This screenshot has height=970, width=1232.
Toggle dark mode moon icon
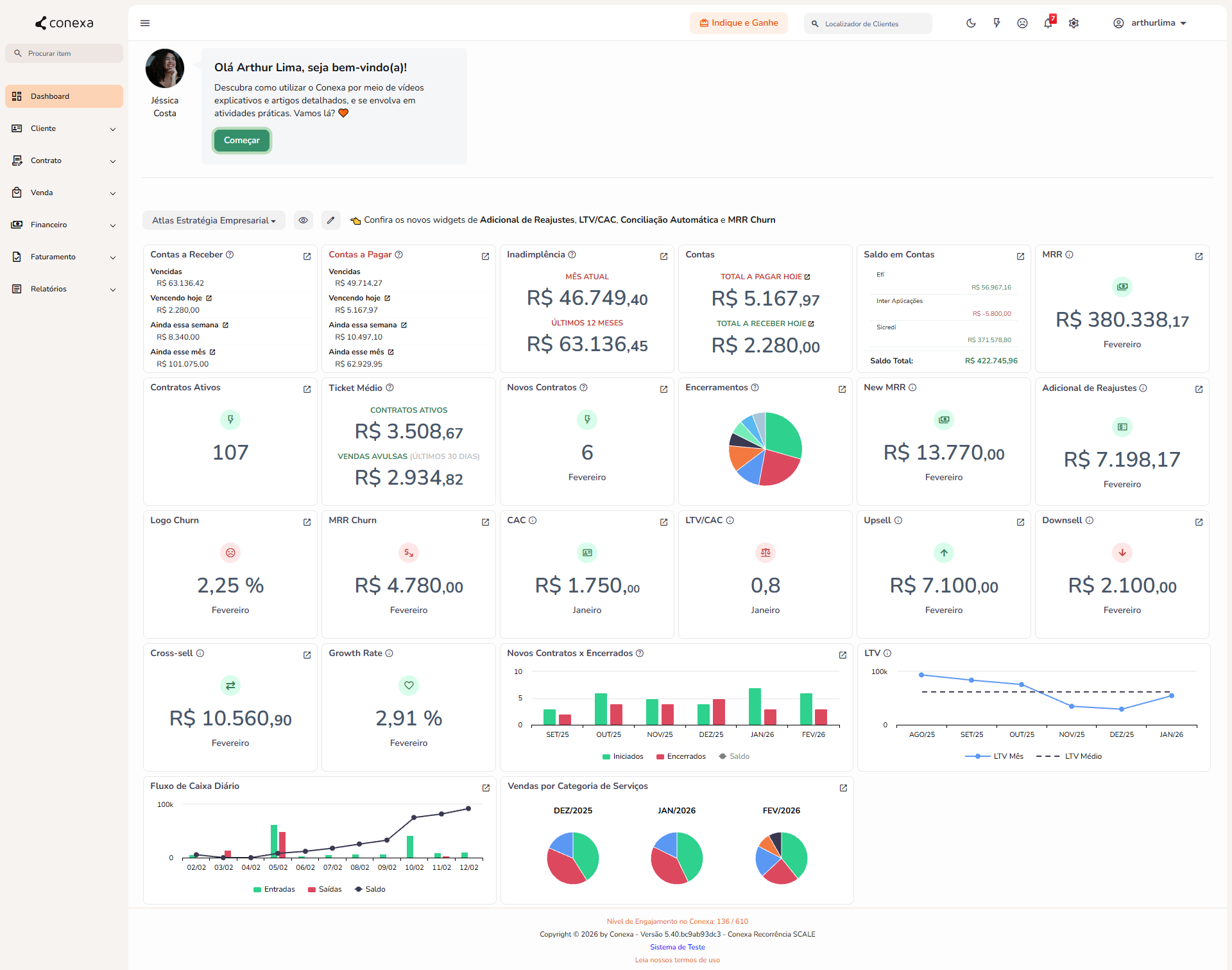pyautogui.click(x=971, y=23)
